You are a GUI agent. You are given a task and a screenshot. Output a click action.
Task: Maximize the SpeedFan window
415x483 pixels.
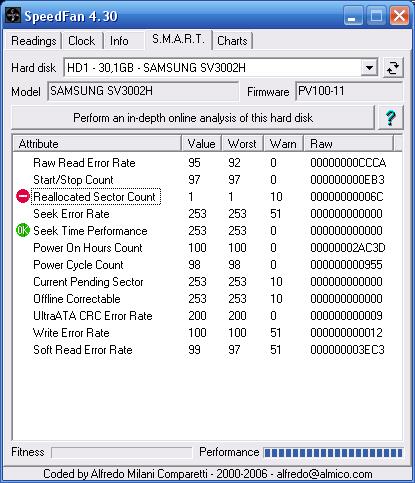click(x=376, y=16)
